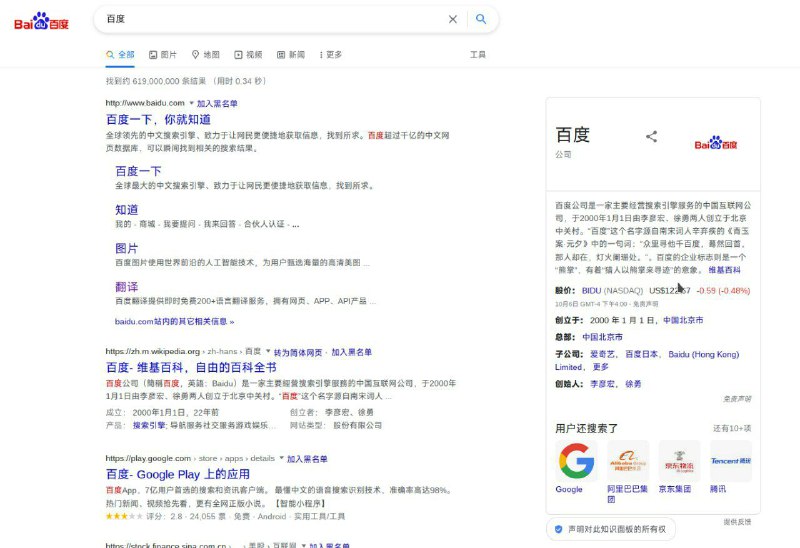Click 加入黑名单 beside Google Play result

tap(307, 459)
